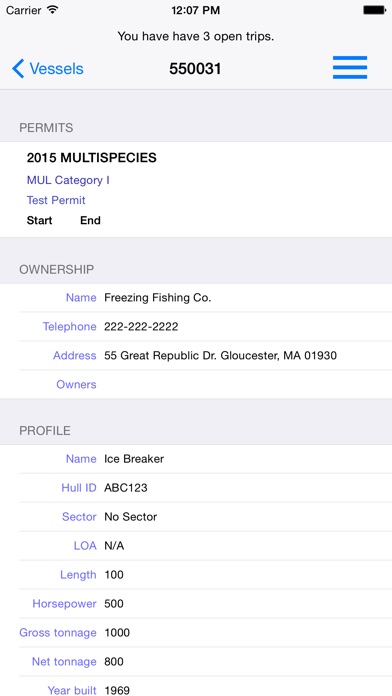Select the 2015 MULTISPECIES permit
392x696 pixels.
pyautogui.click(x=91, y=158)
